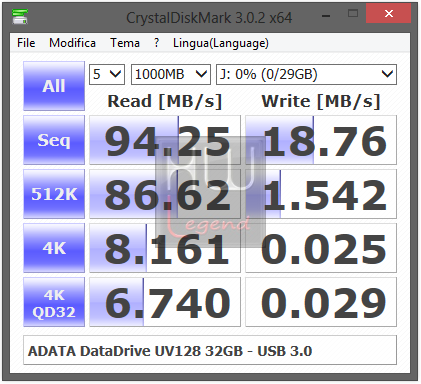421x384 pixels.
Task: Select the 4K write value 0.025
Action: click(x=321, y=248)
